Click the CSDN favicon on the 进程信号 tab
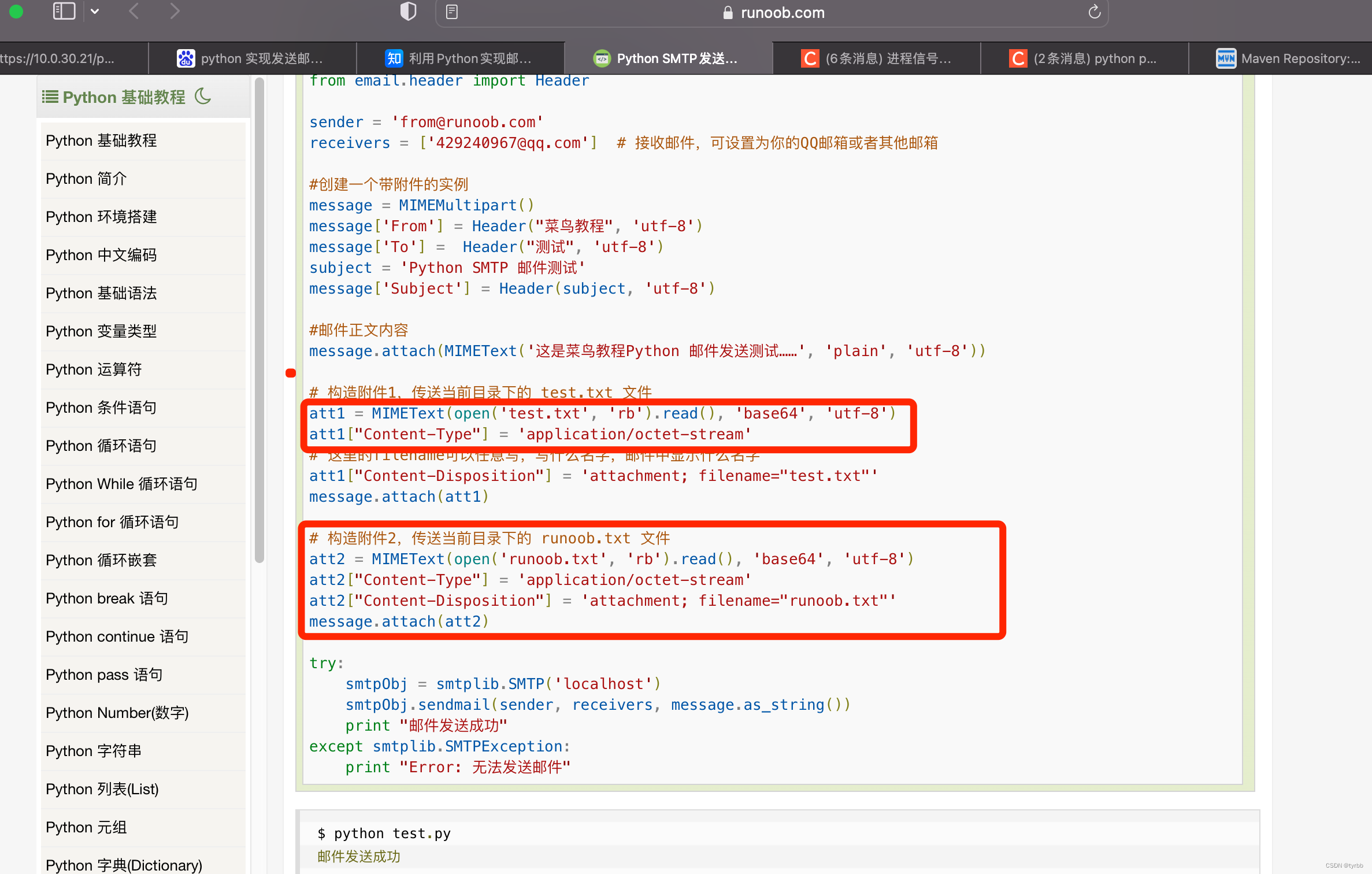This screenshot has width=1372, height=874. (810, 58)
